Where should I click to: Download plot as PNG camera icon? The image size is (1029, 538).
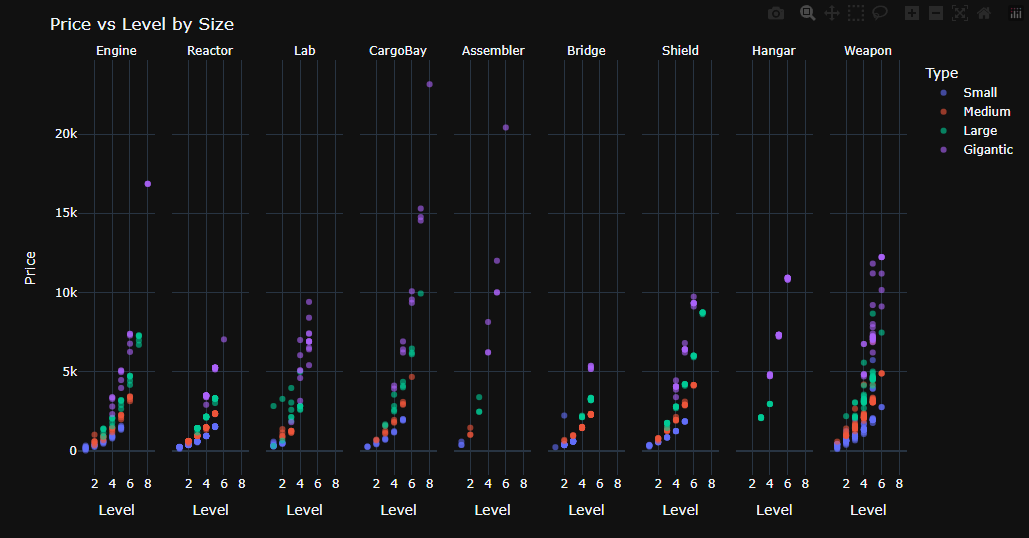point(776,13)
